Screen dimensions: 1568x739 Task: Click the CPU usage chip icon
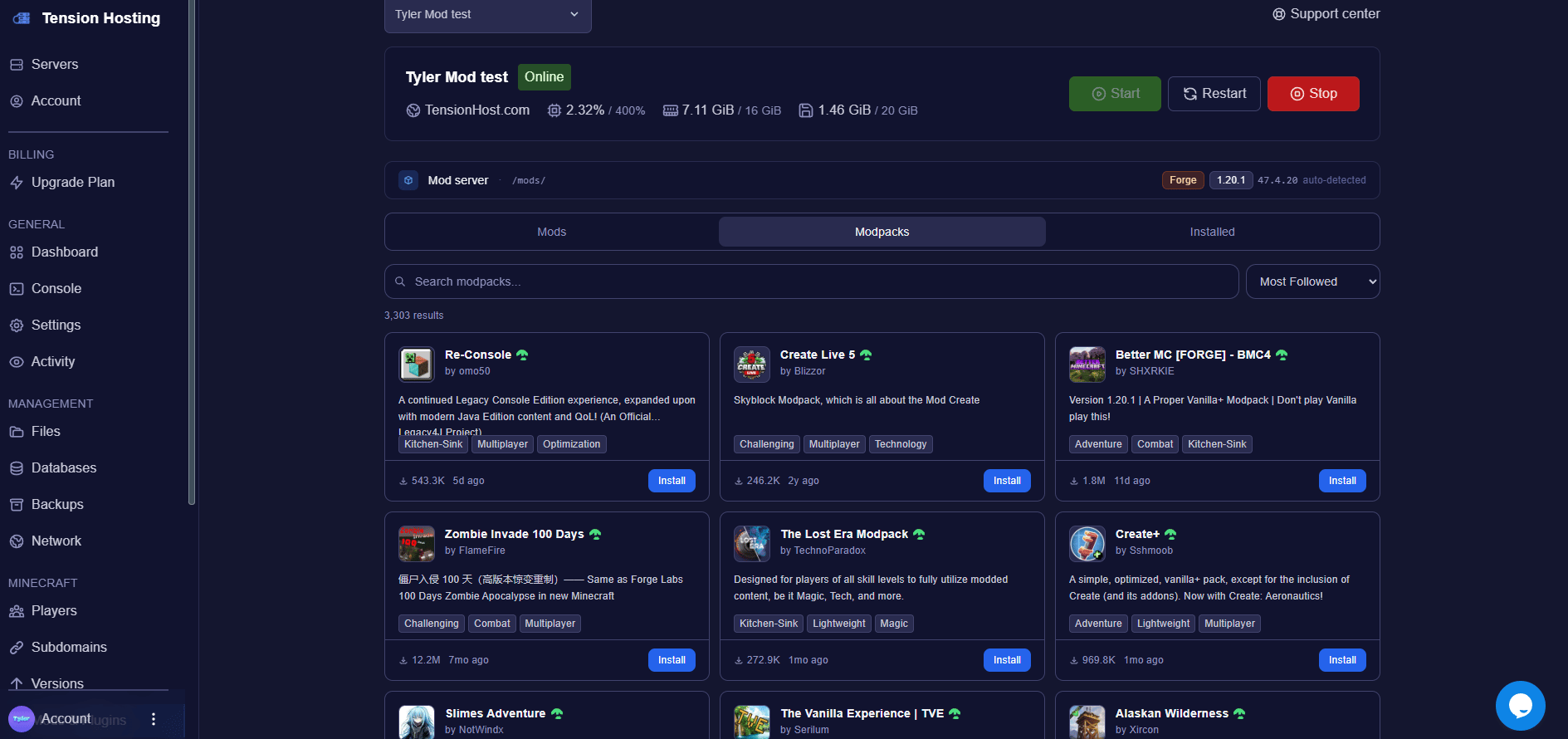click(554, 110)
